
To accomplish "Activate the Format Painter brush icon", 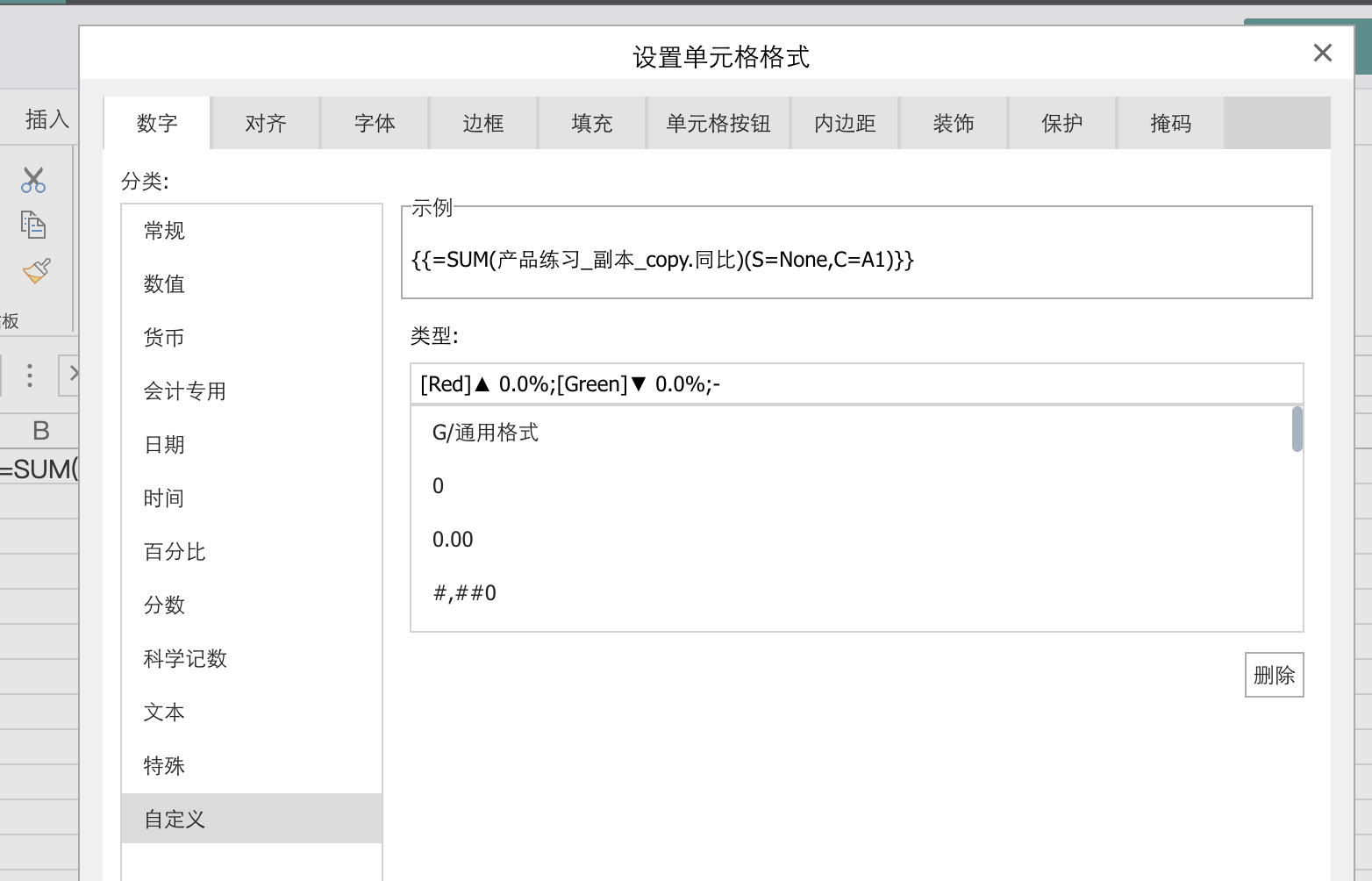I will [35, 271].
